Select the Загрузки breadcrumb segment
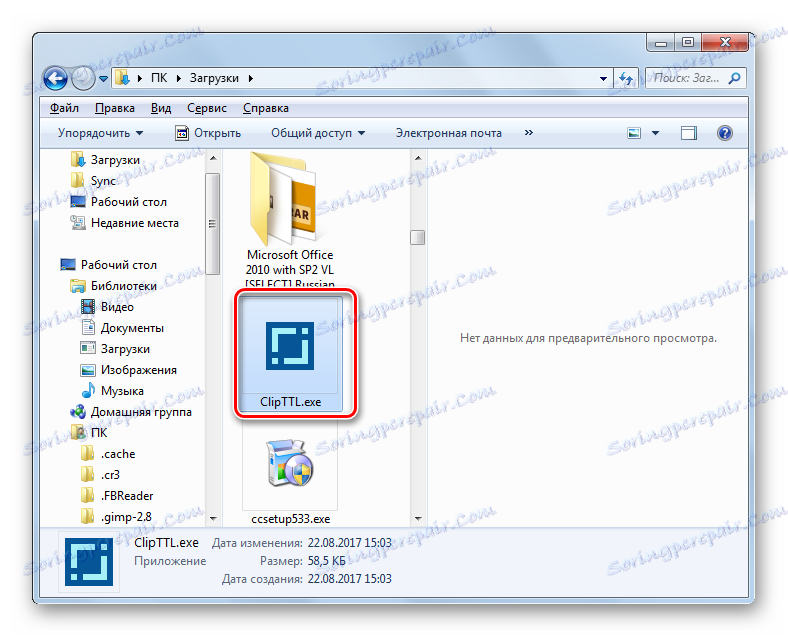This screenshot has width=788, height=637. click(214, 78)
